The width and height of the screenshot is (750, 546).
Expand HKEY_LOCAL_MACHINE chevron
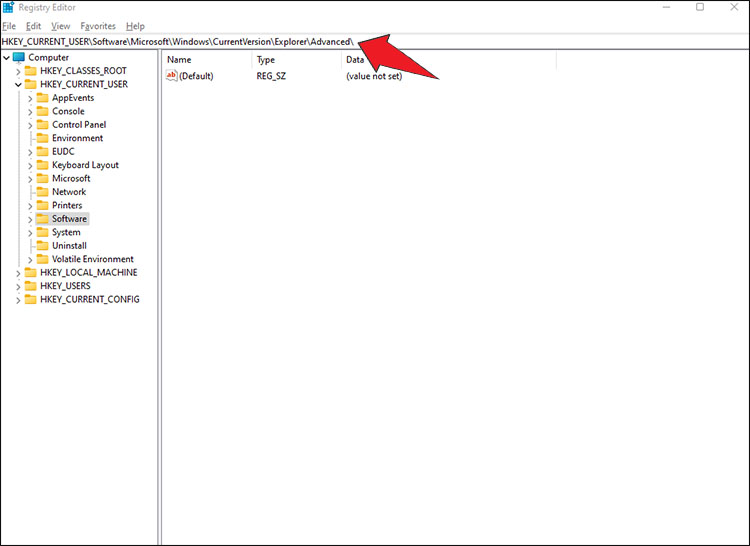pos(18,273)
